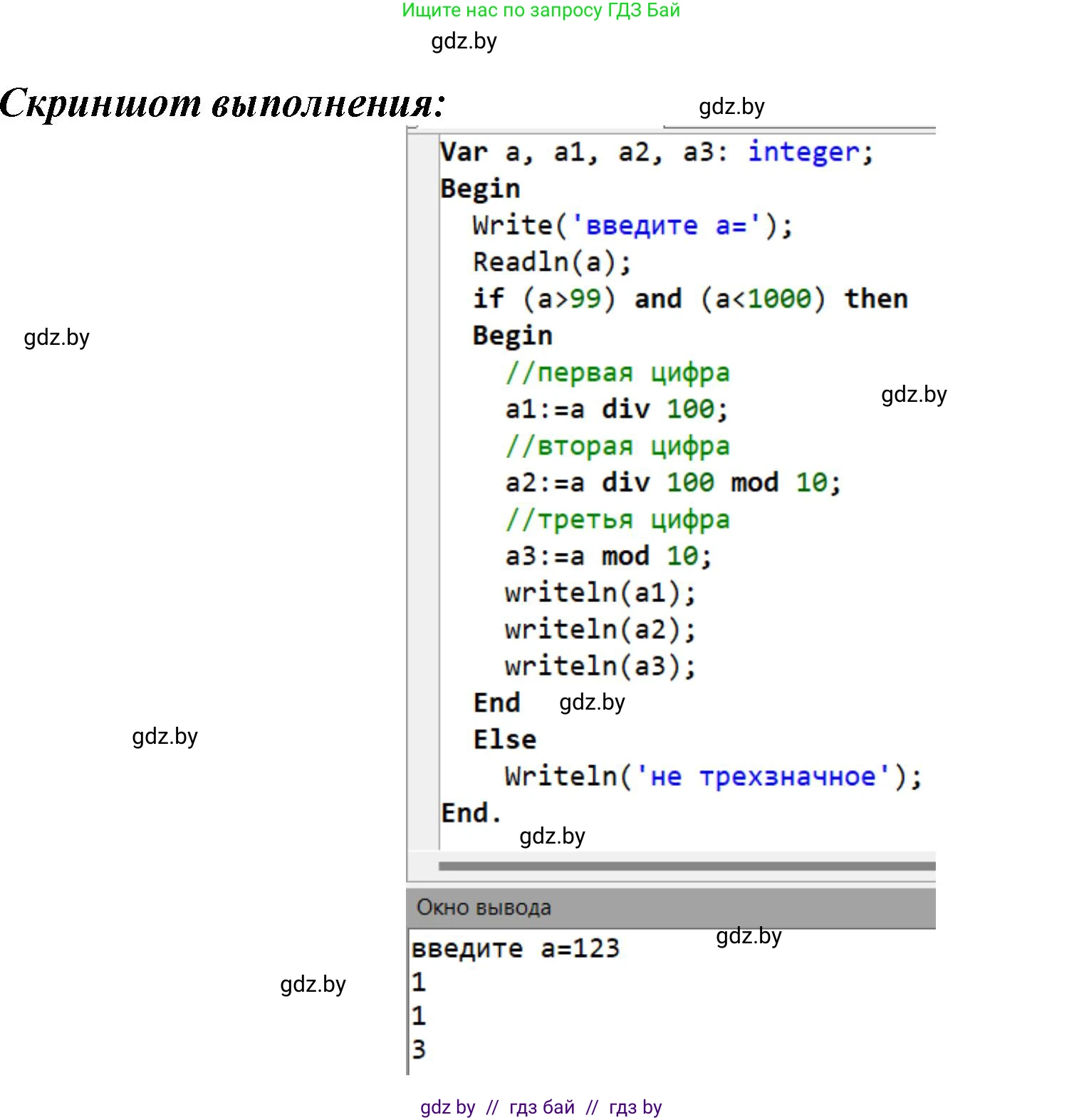Select the "//первая цифра" comment line

[617, 373]
